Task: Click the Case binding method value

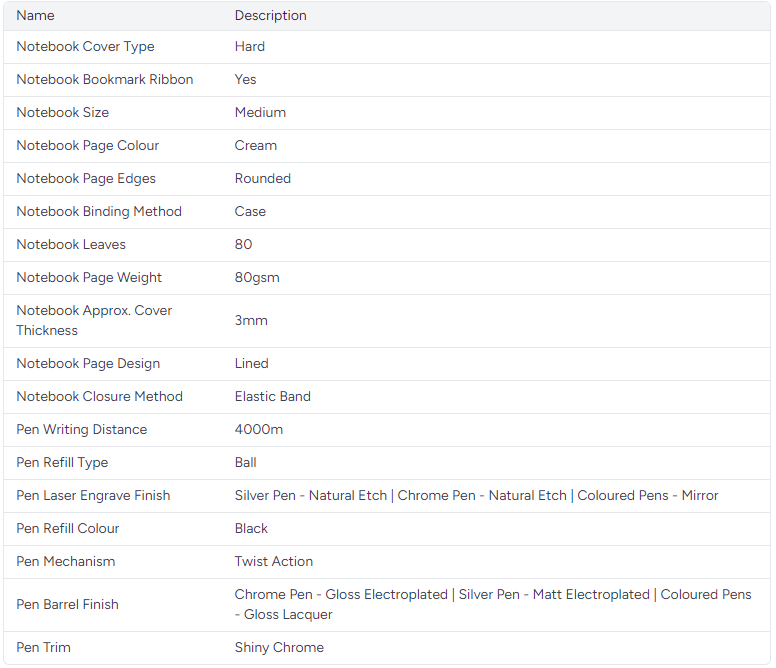Action: [250, 212]
